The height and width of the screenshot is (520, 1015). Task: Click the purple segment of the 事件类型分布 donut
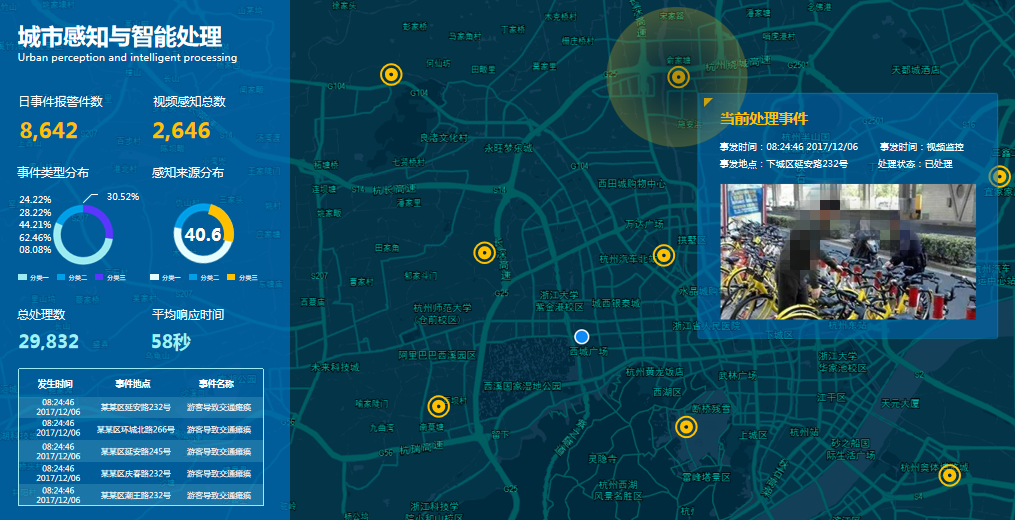[x=105, y=222]
